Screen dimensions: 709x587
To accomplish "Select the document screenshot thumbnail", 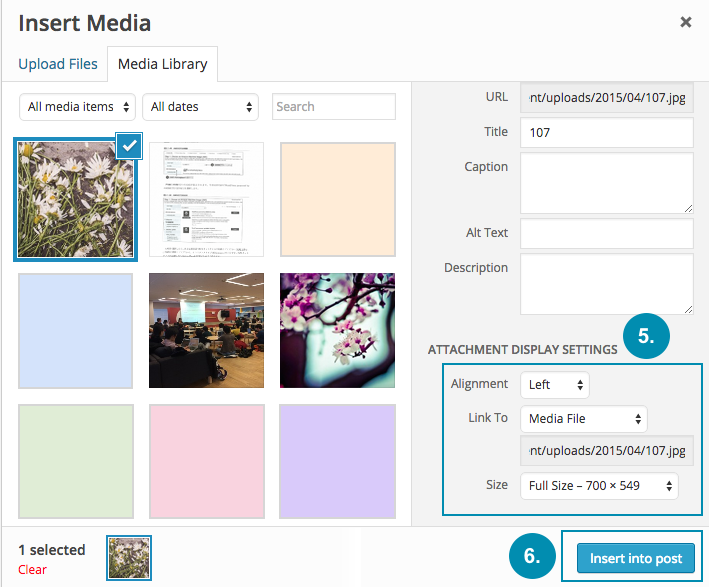I will coord(206,199).
